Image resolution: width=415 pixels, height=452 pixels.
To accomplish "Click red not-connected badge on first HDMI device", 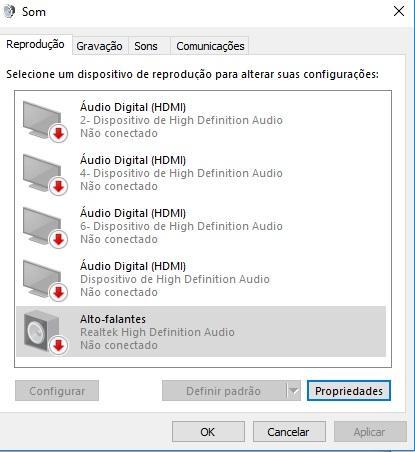I will pyautogui.click(x=59, y=134).
